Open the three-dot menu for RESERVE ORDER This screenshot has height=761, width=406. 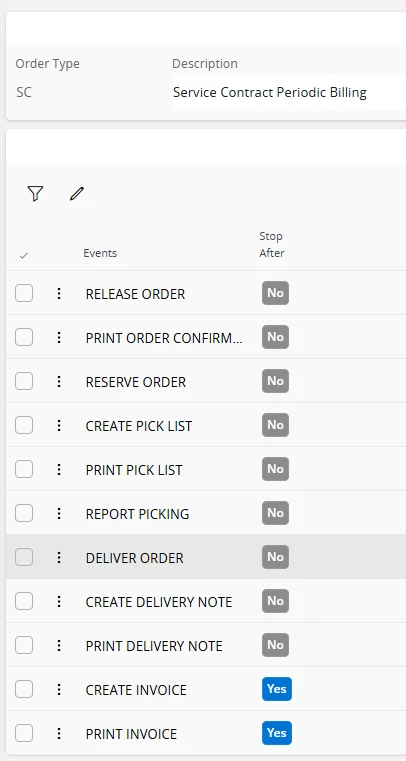pos(59,381)
